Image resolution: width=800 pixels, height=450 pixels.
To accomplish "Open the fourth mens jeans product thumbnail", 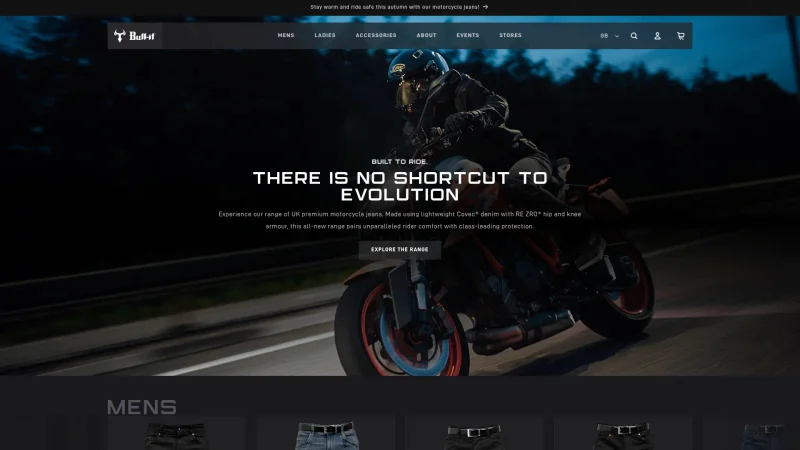I will 623,434.
